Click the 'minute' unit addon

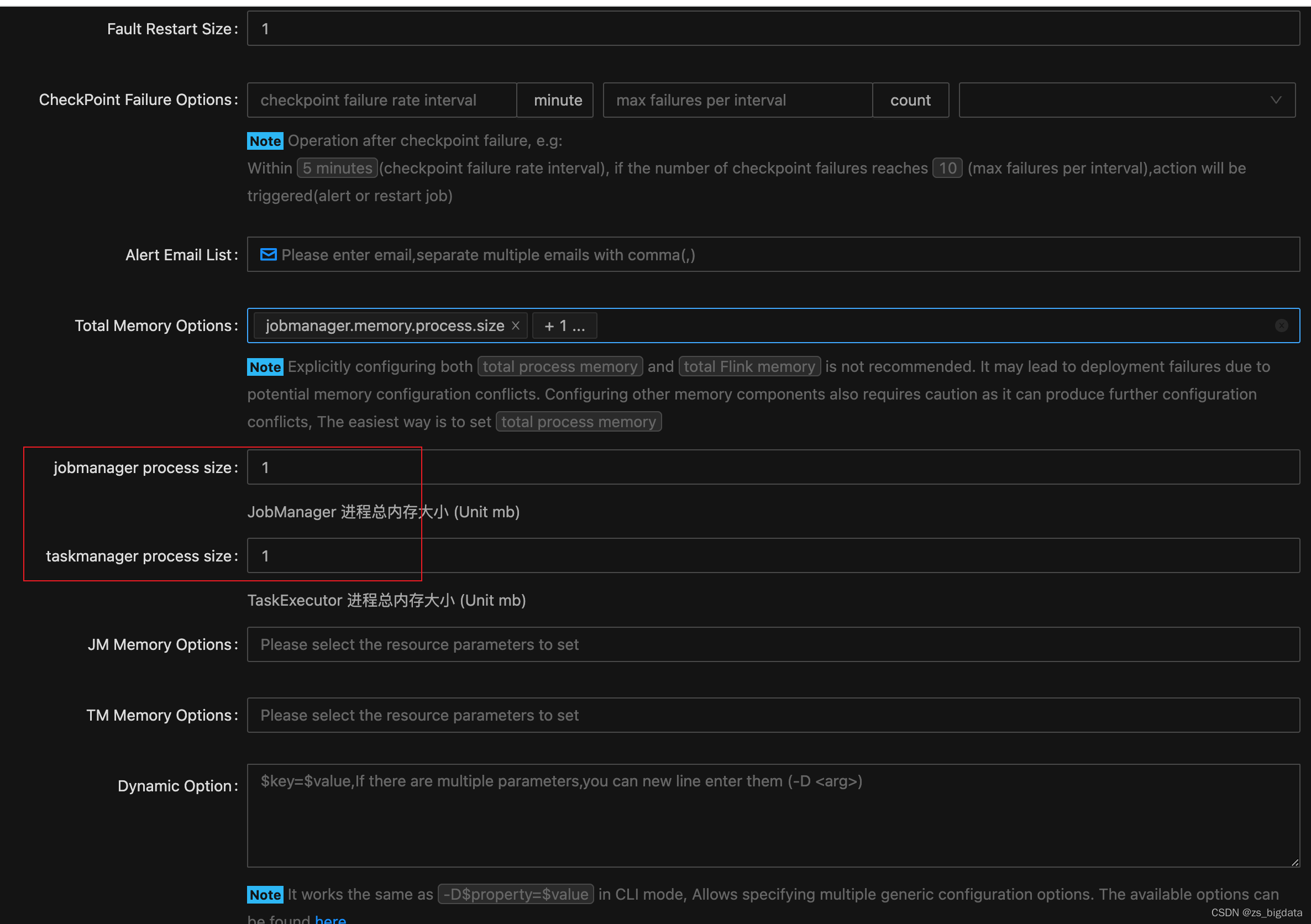coord(557,100)
